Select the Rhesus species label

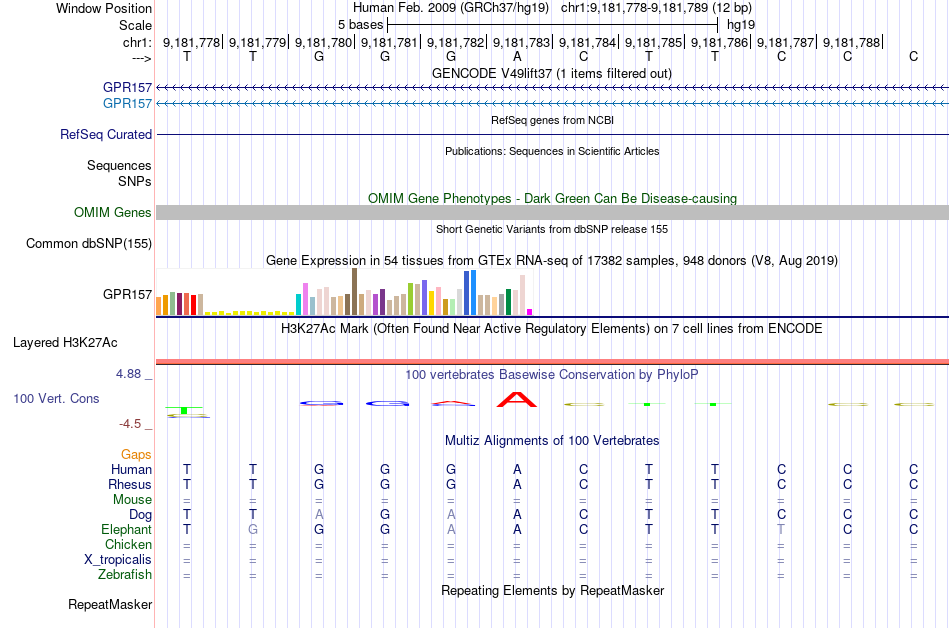[x=130, y=484]
